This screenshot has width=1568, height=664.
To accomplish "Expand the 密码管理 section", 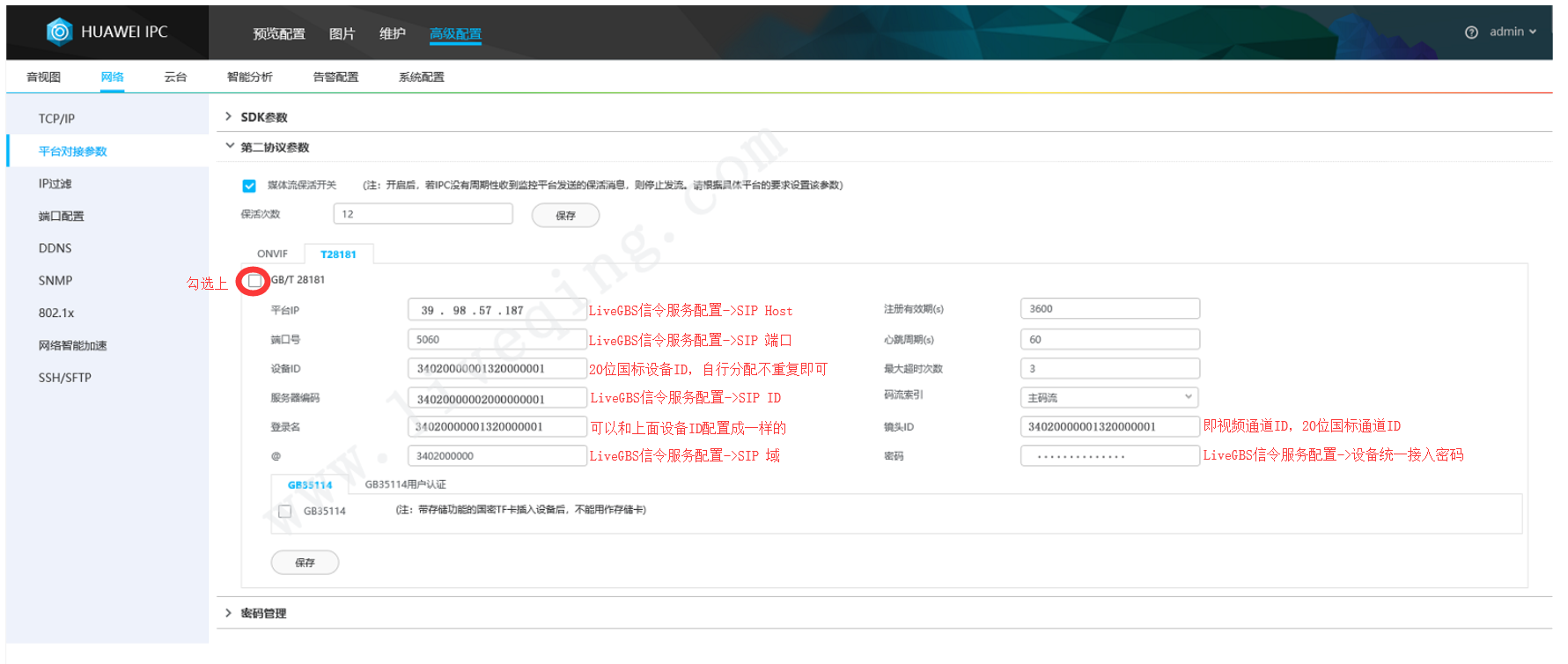I will (262, 614).
